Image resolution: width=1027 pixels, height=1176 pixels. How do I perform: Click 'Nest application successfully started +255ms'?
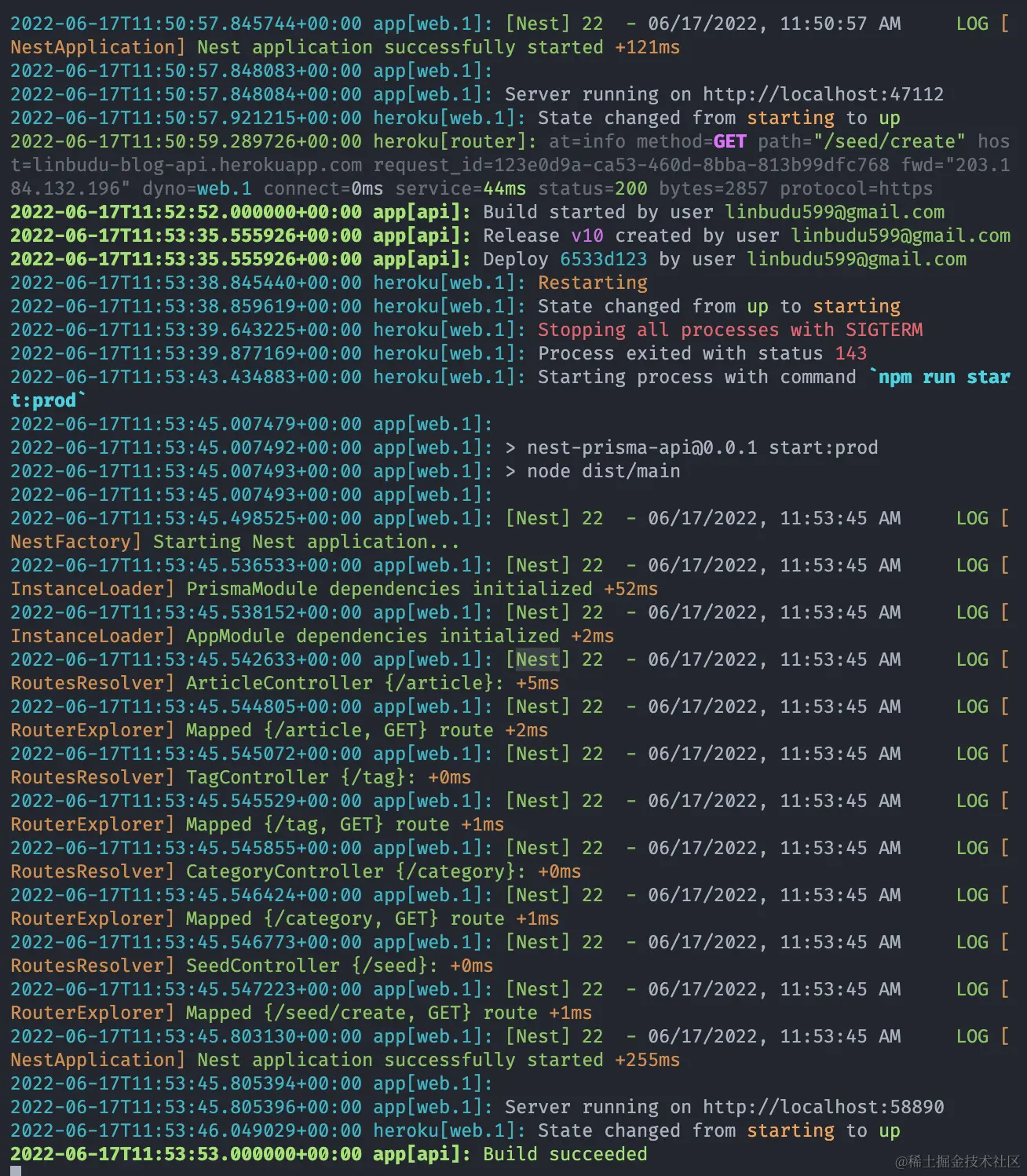[x=439, y=1060]
